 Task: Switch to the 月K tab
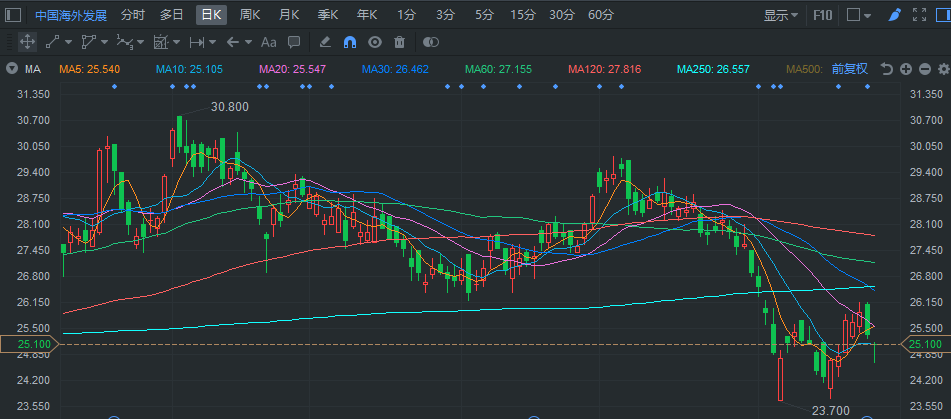coord(289,15)
